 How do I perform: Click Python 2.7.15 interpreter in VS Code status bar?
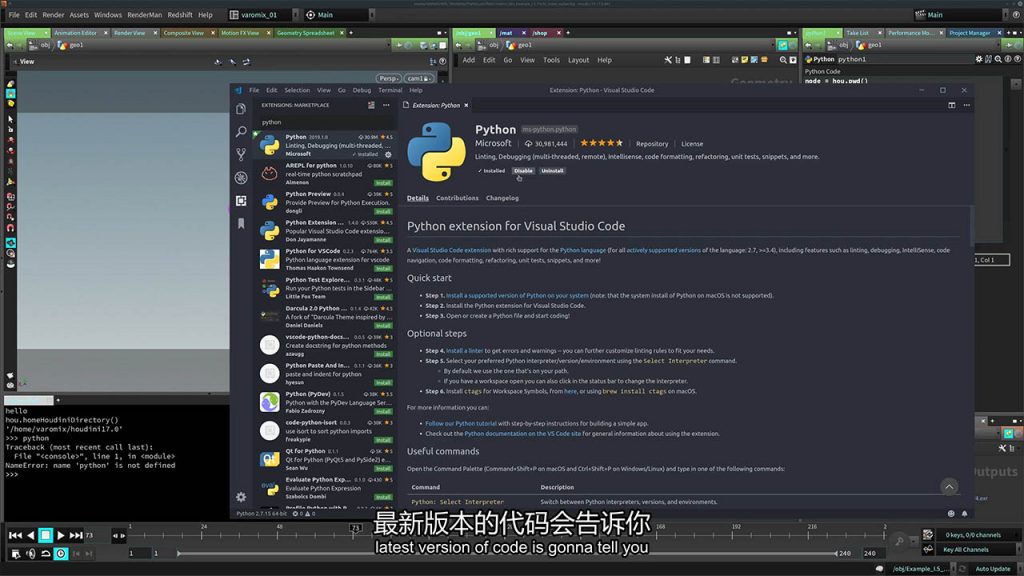261,513
